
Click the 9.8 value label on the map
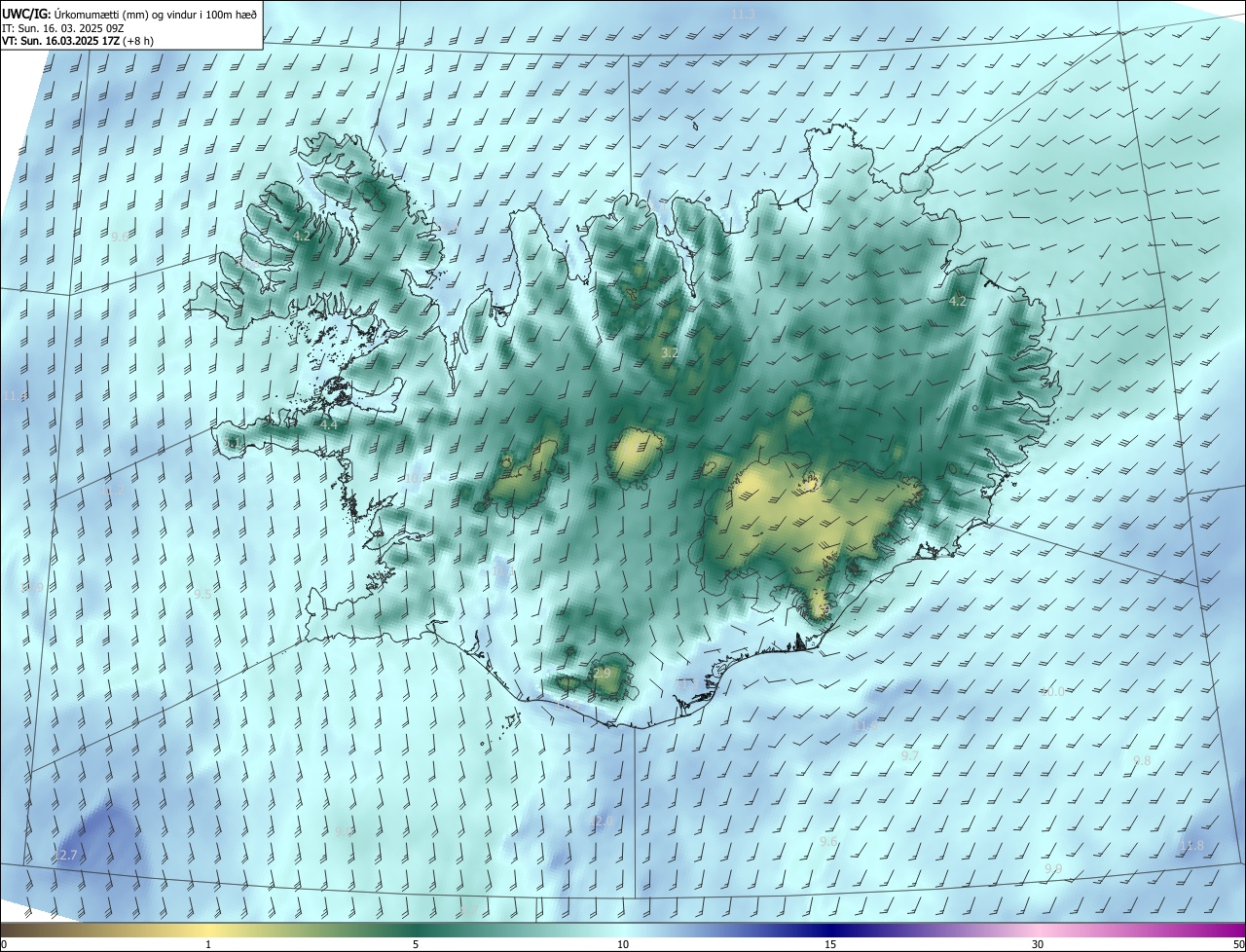[1142, 760]
